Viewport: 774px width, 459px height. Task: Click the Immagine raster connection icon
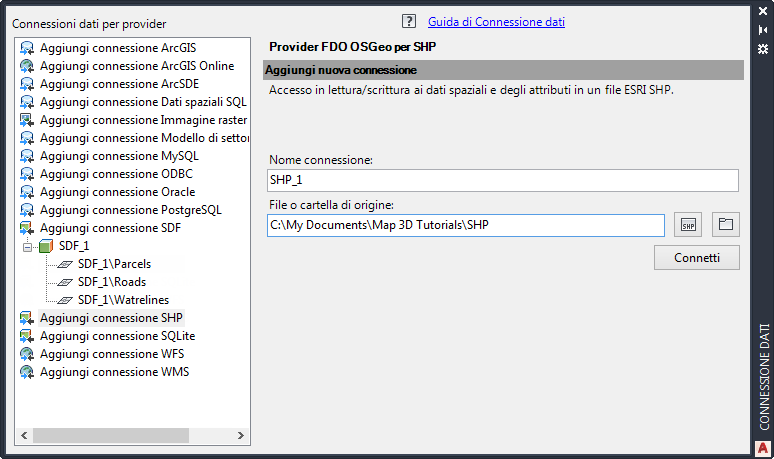[27, 120]
